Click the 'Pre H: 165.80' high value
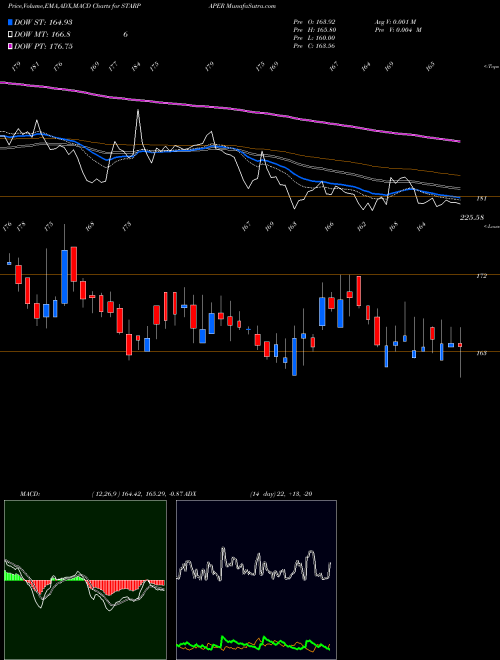This screenshot has height=660, width=500. [314, 30]
